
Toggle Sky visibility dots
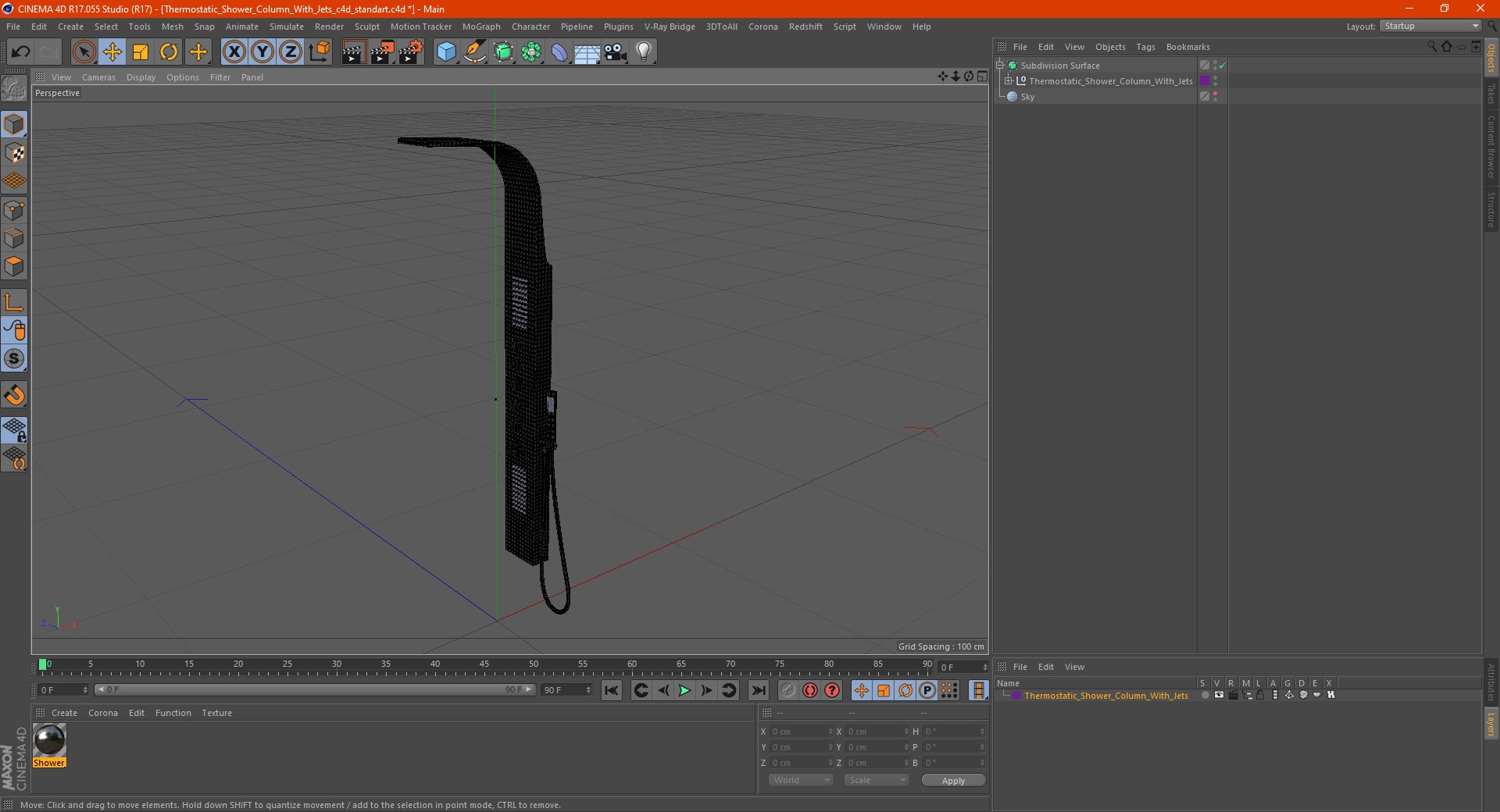(1215, 97)
